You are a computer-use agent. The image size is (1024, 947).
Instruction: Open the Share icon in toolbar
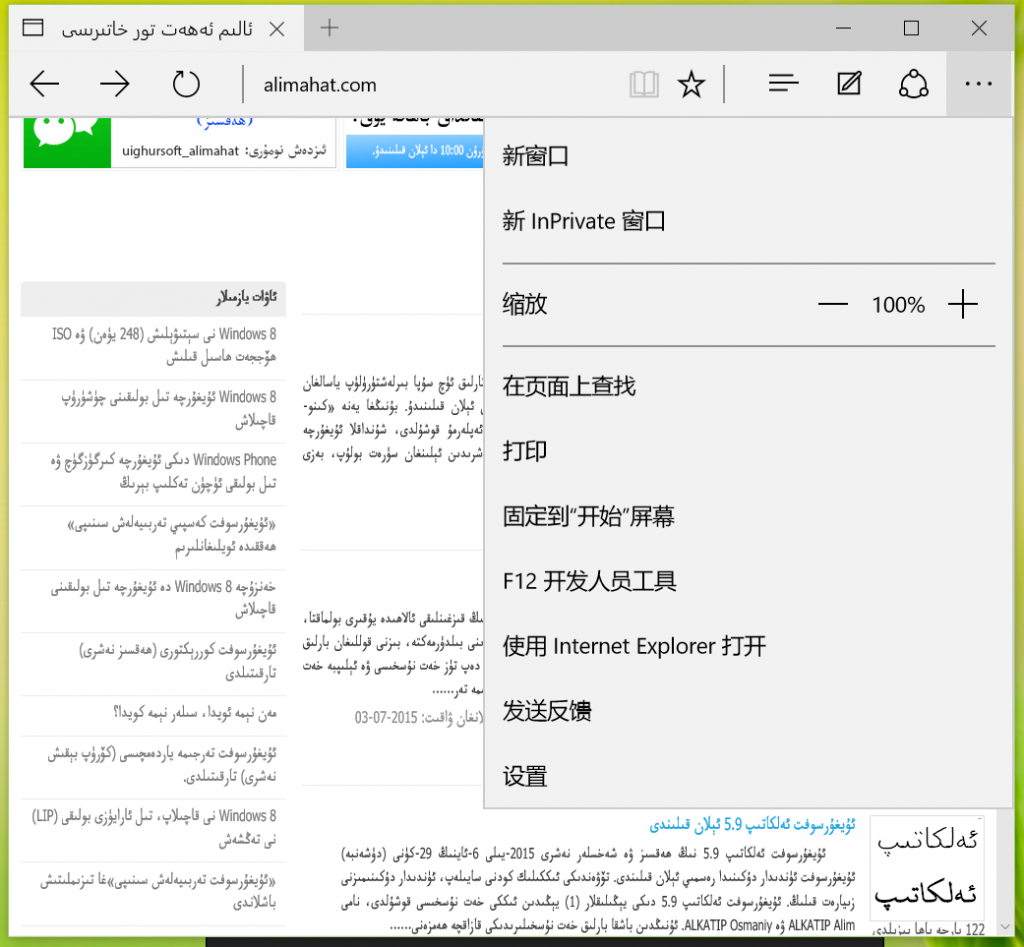pyautogui.click(x=914, y=84)
